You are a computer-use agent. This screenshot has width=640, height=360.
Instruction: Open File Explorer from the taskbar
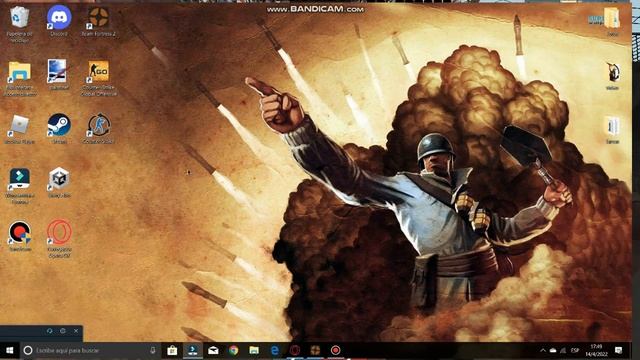(x=254, y=350)
